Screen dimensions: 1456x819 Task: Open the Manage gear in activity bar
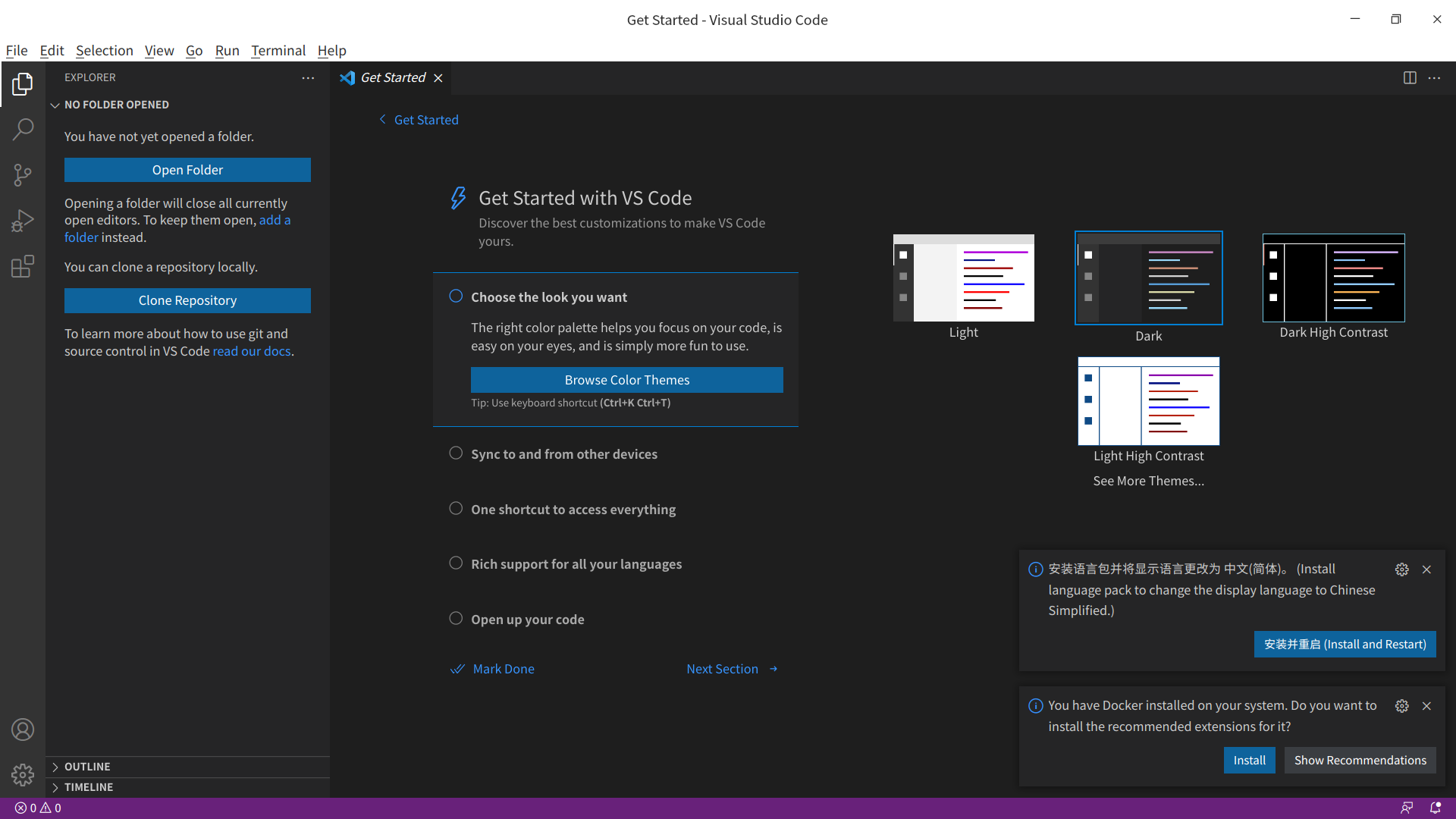[23, 774]
